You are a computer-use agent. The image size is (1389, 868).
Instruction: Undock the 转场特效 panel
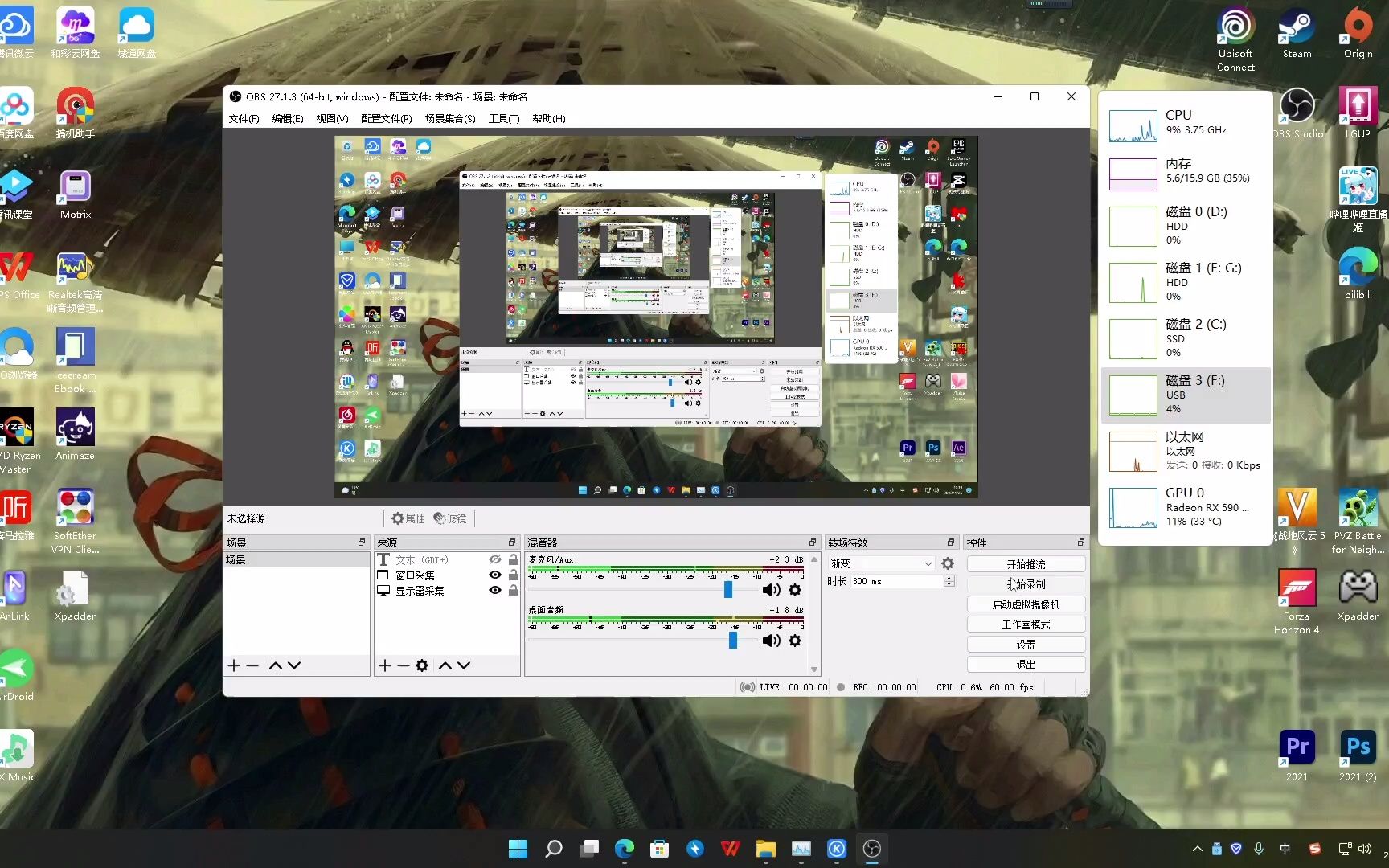tap(951, 542)
